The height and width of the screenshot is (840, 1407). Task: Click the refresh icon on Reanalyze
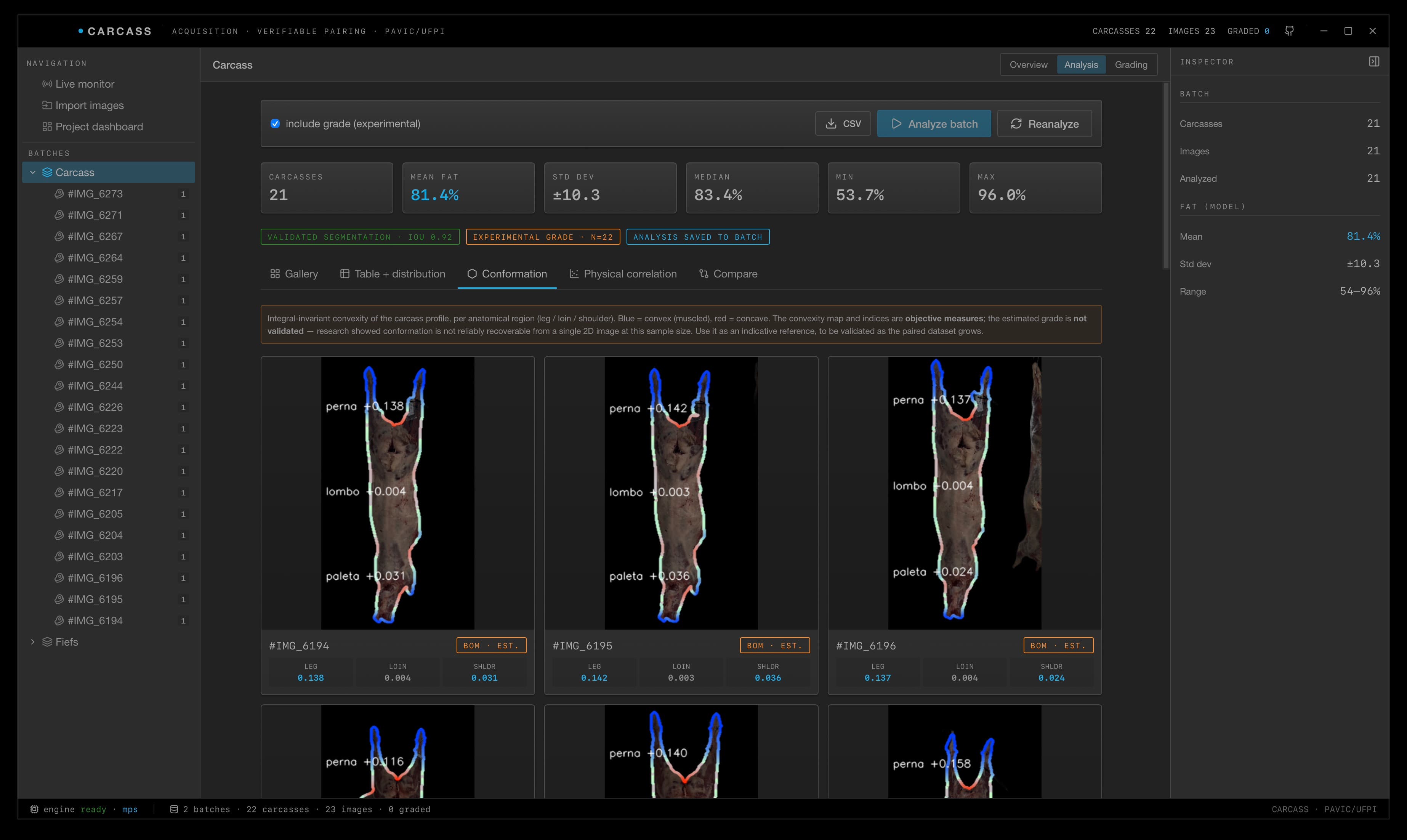tap(1016, 123)
